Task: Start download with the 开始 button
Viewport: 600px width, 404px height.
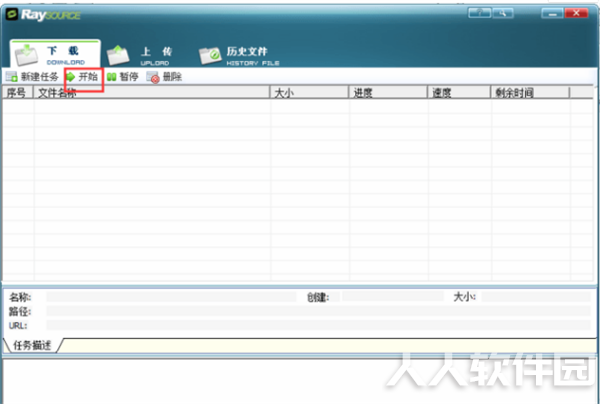Action: [x=82, y=77]
